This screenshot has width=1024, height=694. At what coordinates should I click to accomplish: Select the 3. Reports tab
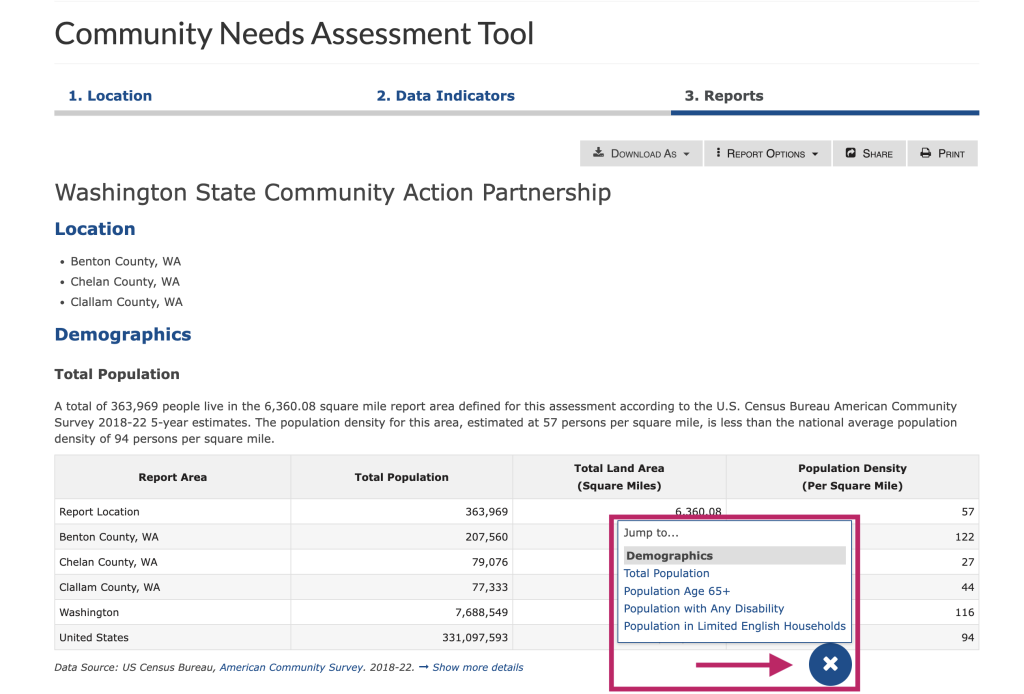[x=724, y=95]
